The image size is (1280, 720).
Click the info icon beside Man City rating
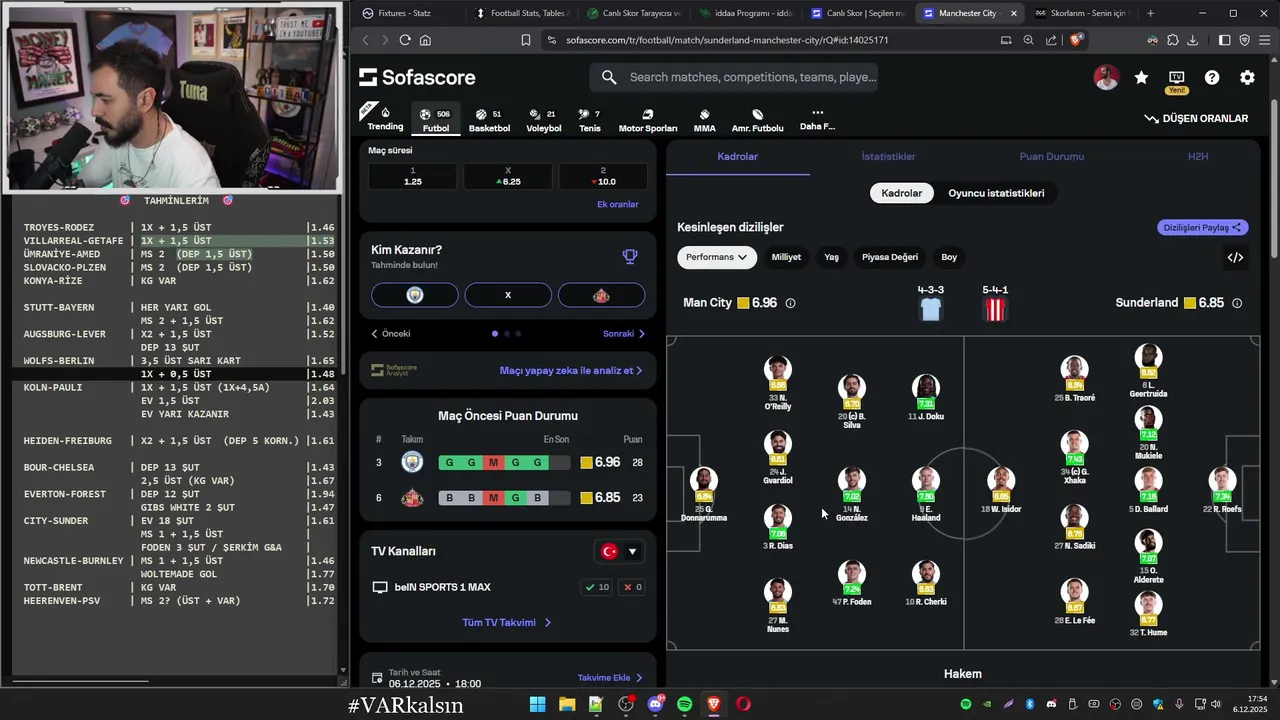(790, 303)
